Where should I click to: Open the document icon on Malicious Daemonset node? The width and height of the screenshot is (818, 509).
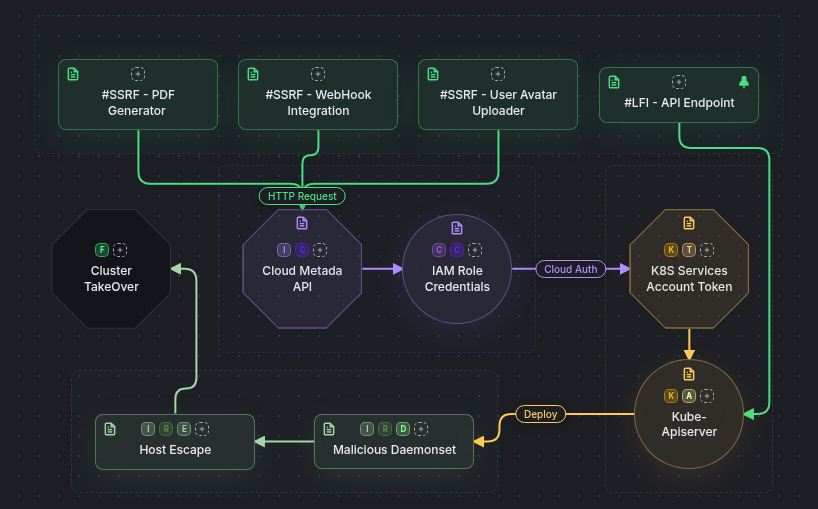[x=329, y=429]
